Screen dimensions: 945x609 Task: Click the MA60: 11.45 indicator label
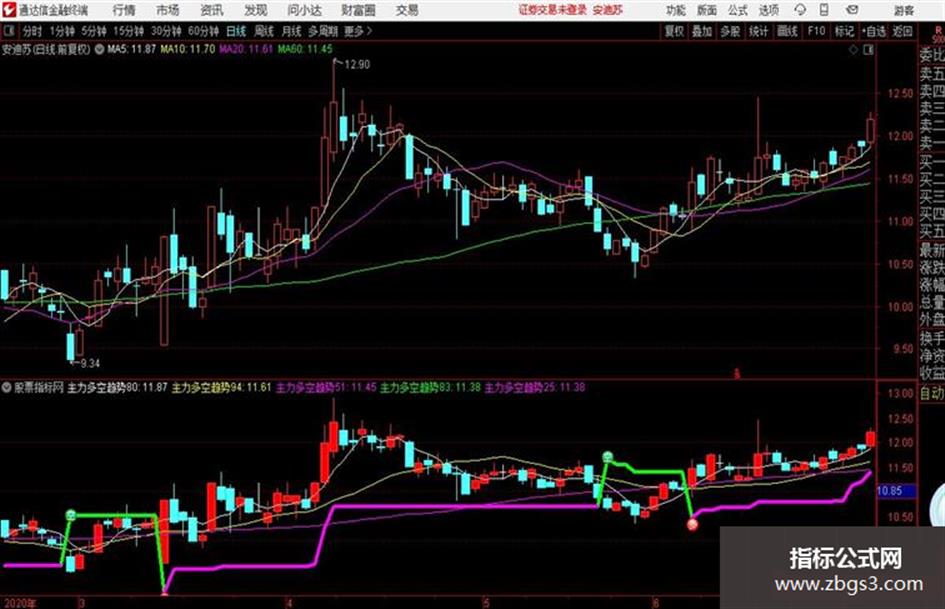(305, 49)
